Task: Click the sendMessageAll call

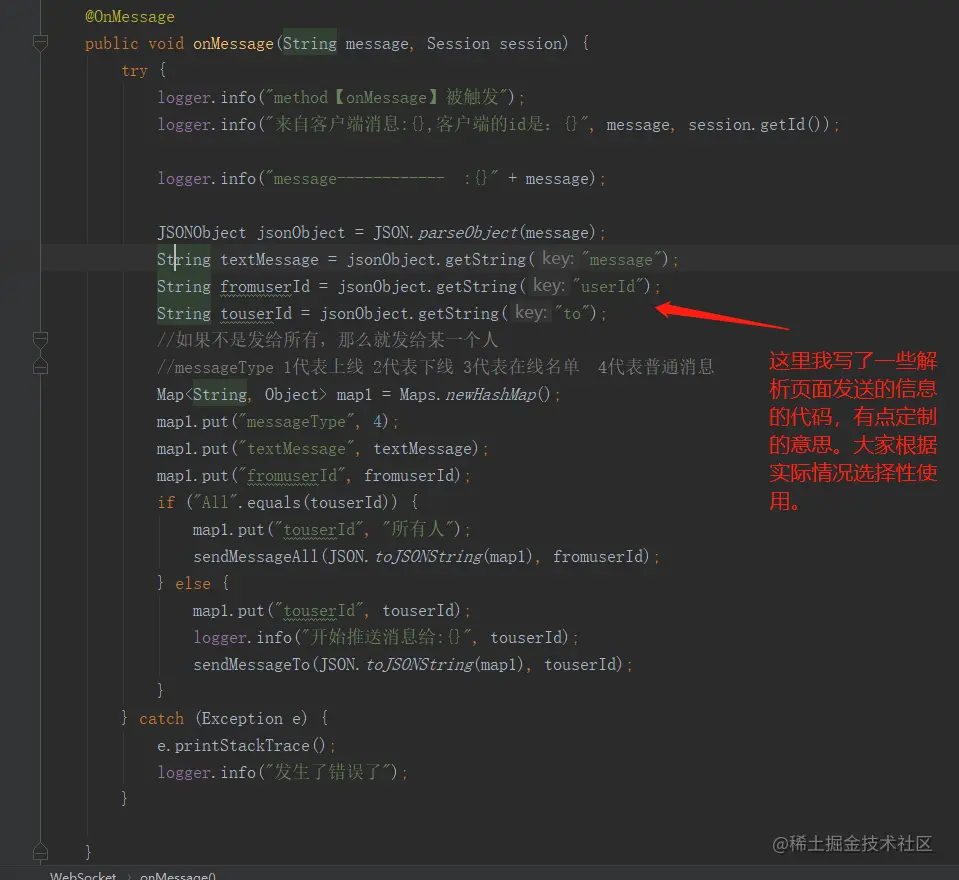Action: coord(256,556)
